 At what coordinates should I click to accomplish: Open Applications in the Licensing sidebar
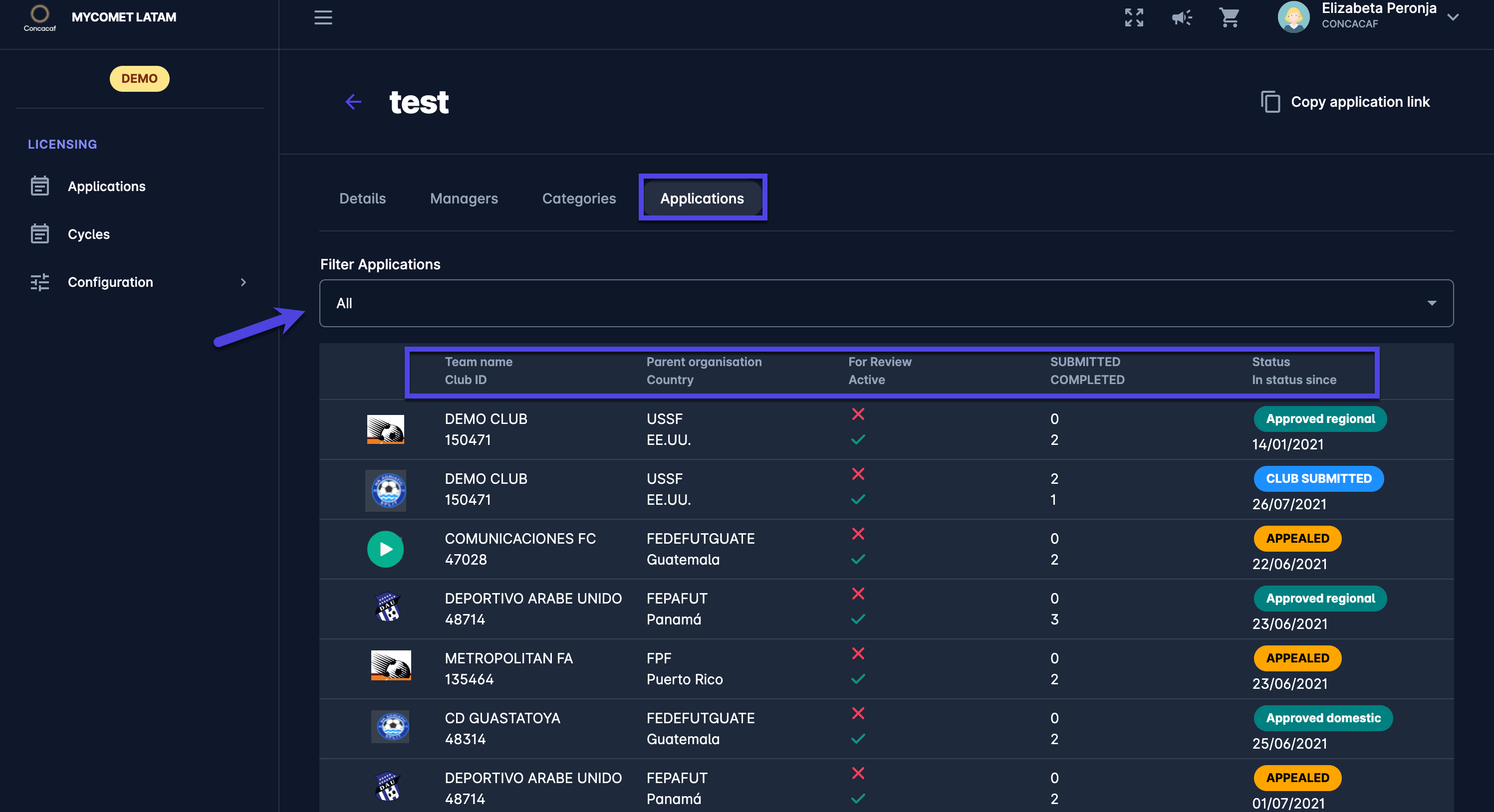click(x=106, y=186)
